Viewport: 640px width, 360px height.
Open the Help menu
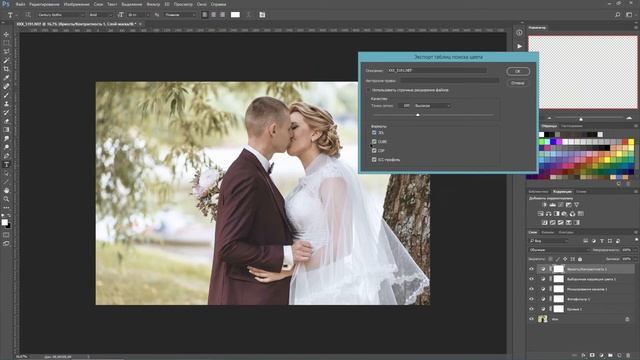click(219, 4)
